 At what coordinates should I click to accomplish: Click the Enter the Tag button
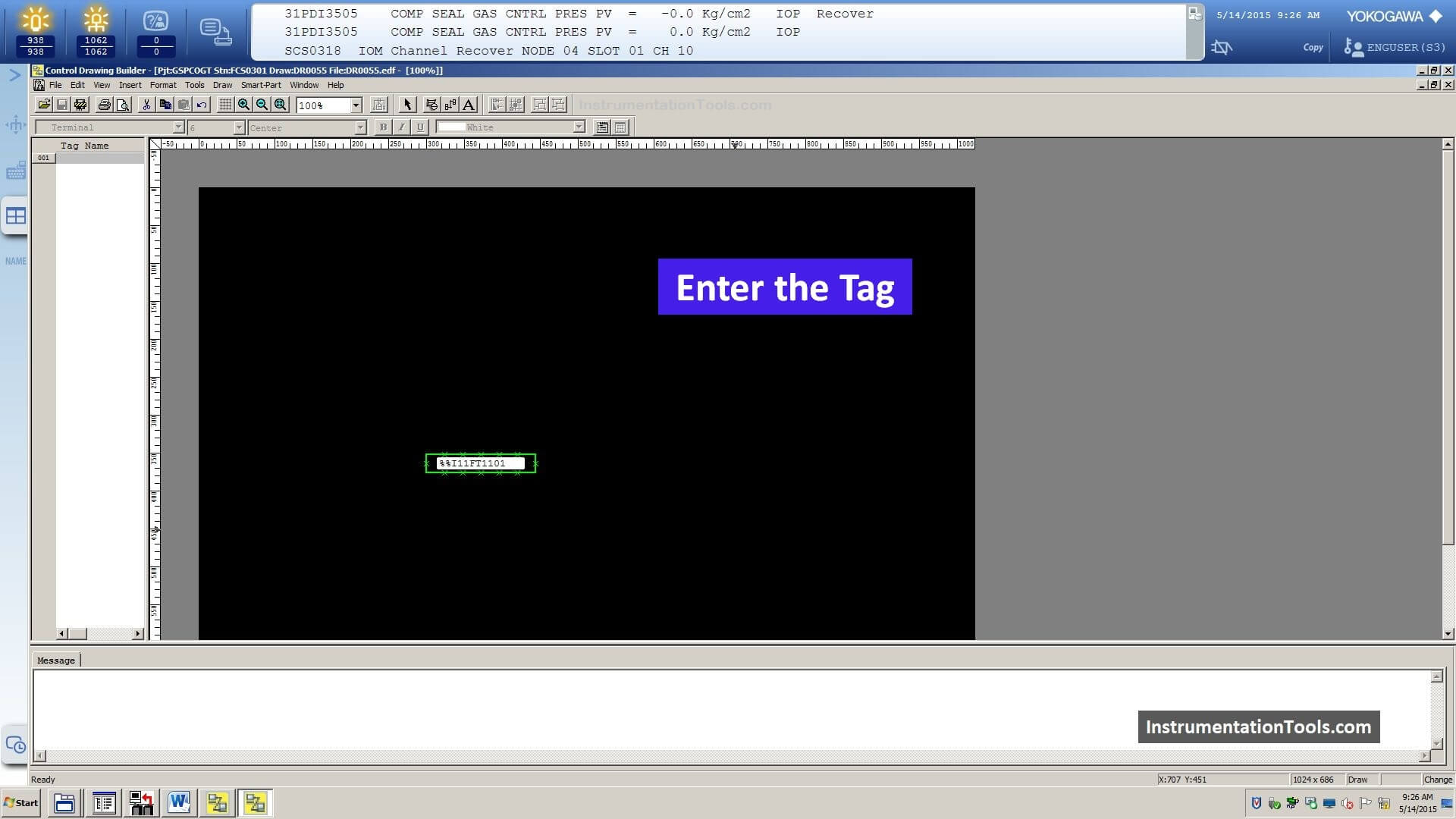[784, 287]
